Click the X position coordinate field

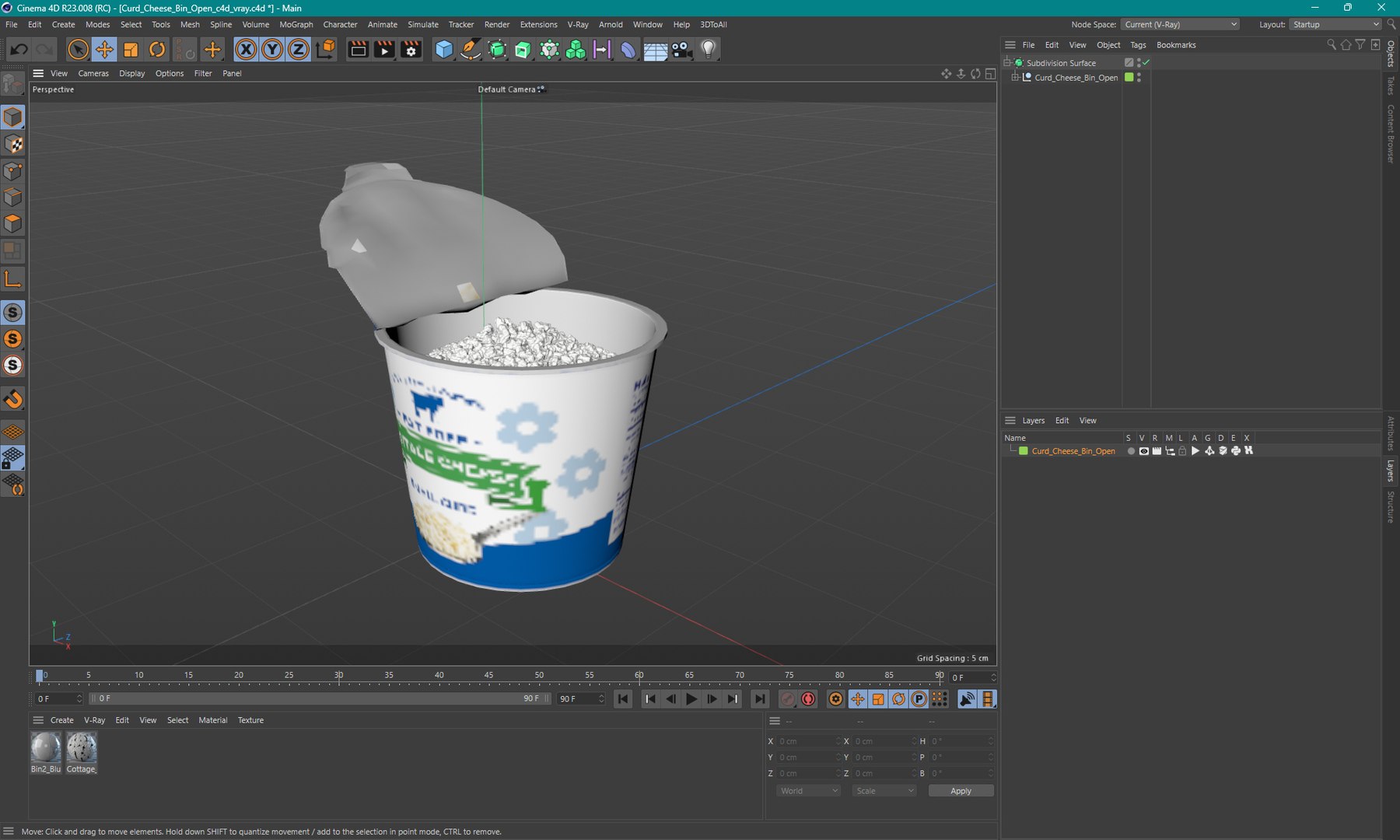[x=809, y=741]
